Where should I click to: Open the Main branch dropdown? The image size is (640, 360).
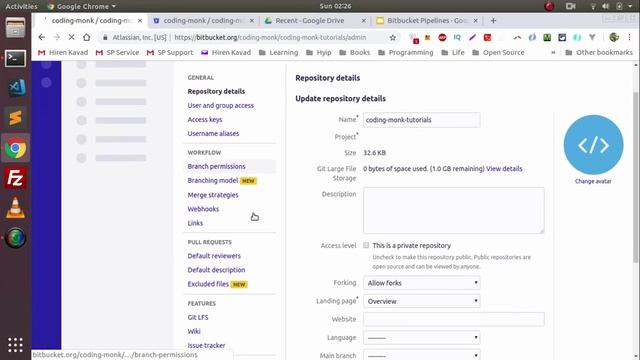[x=422, y=356]
